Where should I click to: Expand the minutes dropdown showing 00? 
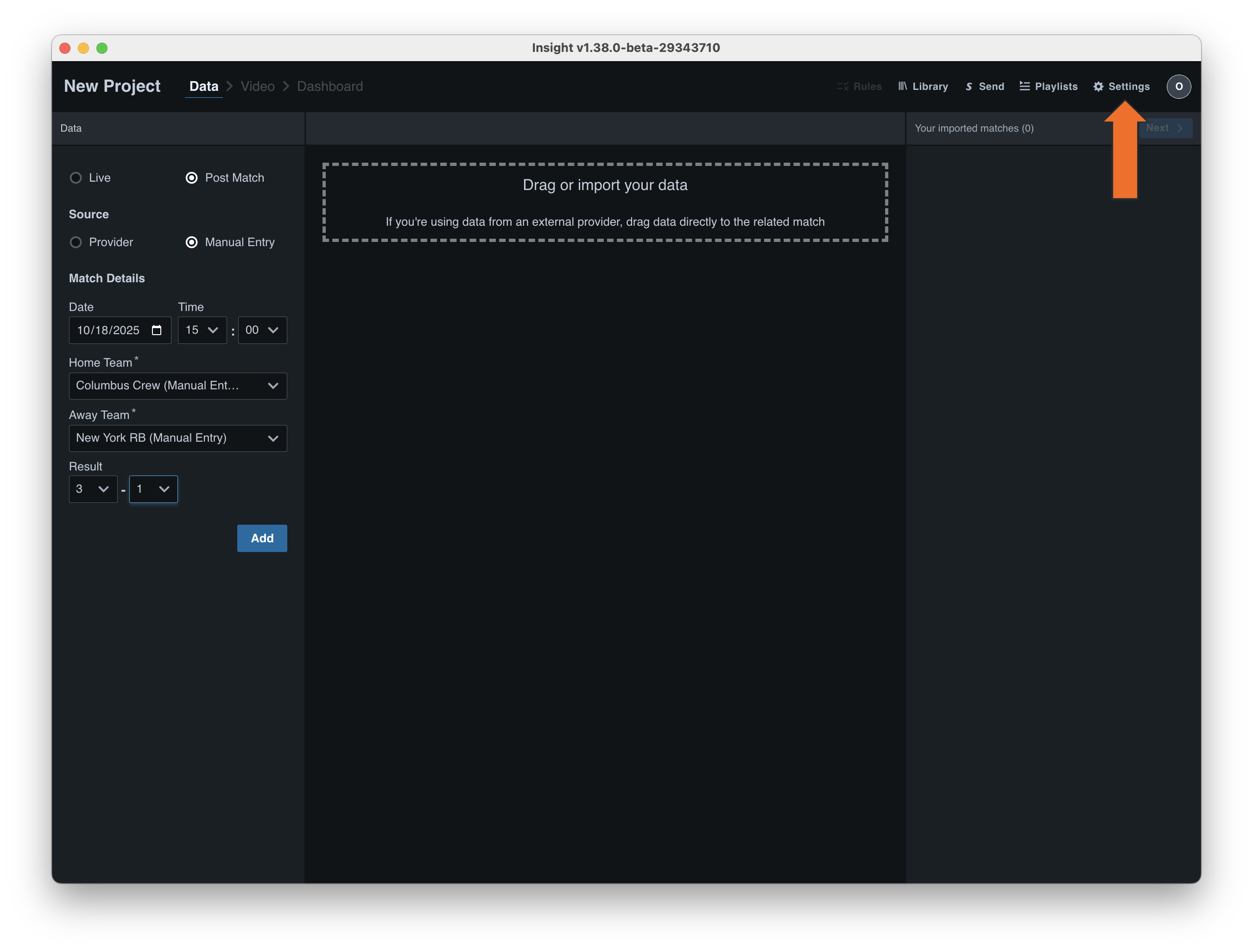click(x=262, y=330)
